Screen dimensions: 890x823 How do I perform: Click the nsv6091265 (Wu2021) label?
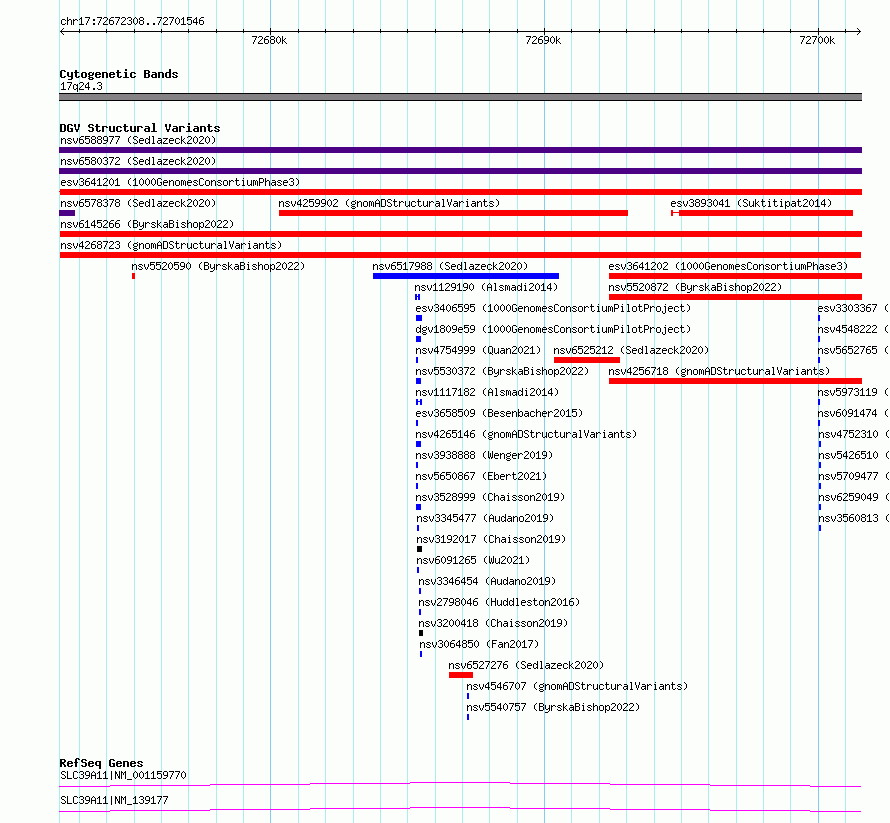pyautogui.click(x=473, y=560)
